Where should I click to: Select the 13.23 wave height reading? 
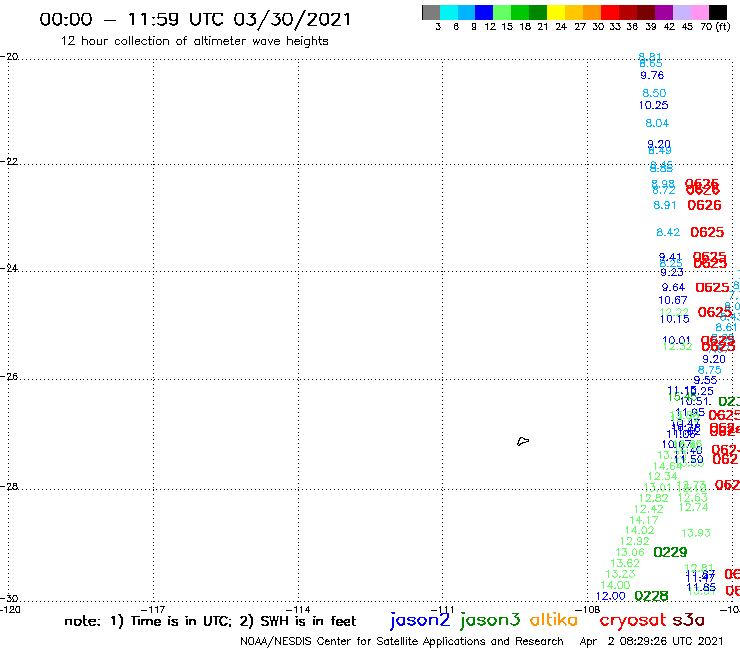pos(620,574)
